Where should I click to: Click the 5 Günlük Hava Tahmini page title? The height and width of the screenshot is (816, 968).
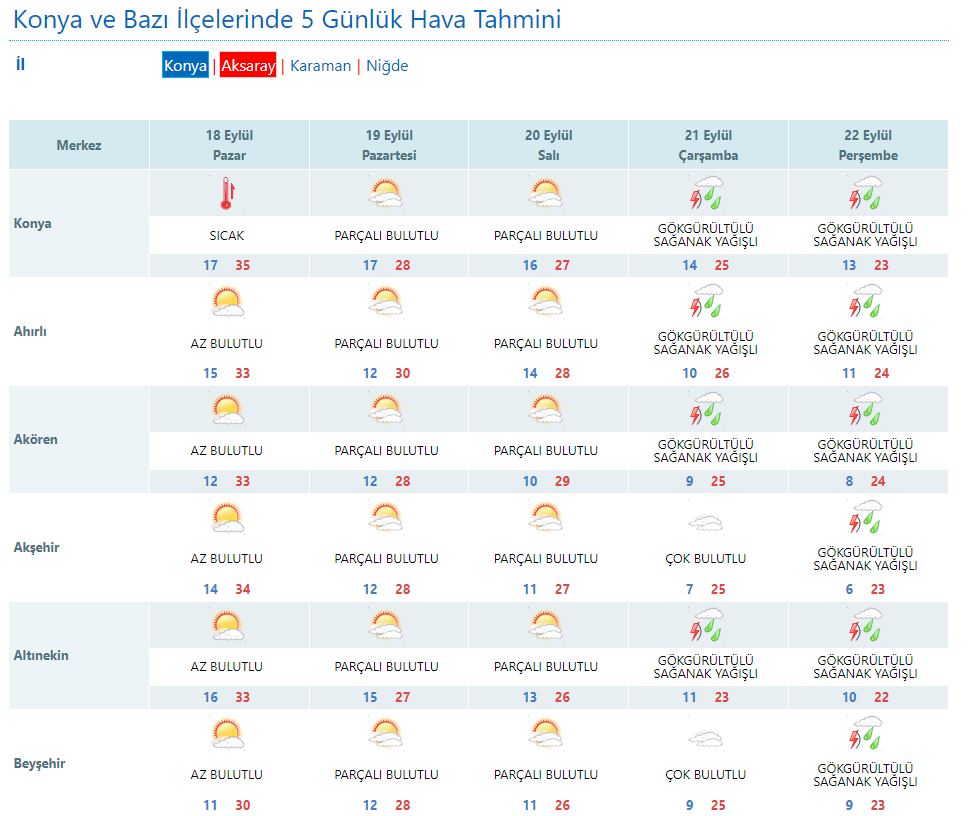287,19
